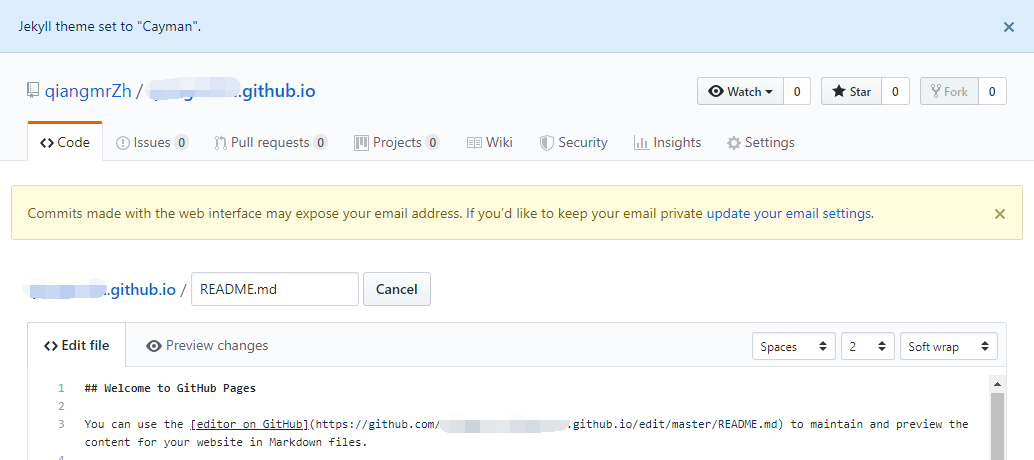The height and width of the screenshot is (460, 1034).
Task: Close the yellow email privacy warning
Action: pyautogui.click(x=1000, y=214)
